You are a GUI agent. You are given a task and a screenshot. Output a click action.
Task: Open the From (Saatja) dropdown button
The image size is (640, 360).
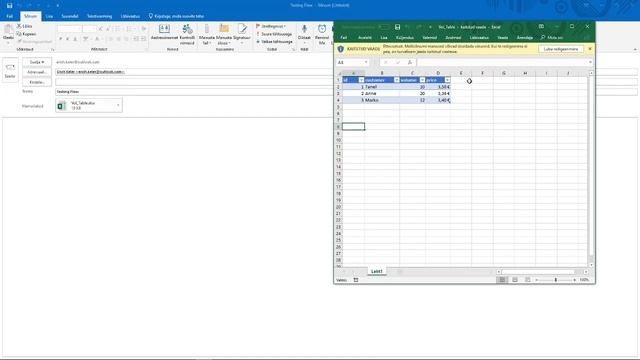click(37, 62)
